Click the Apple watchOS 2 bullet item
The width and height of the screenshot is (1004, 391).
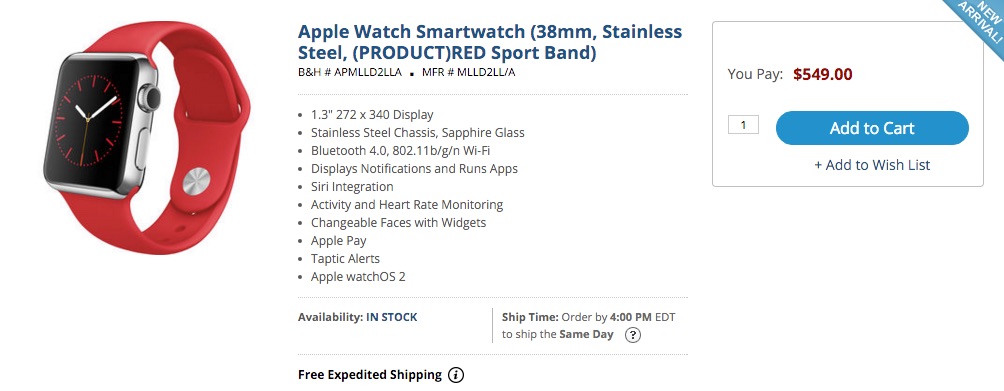[x=358, y=277]
